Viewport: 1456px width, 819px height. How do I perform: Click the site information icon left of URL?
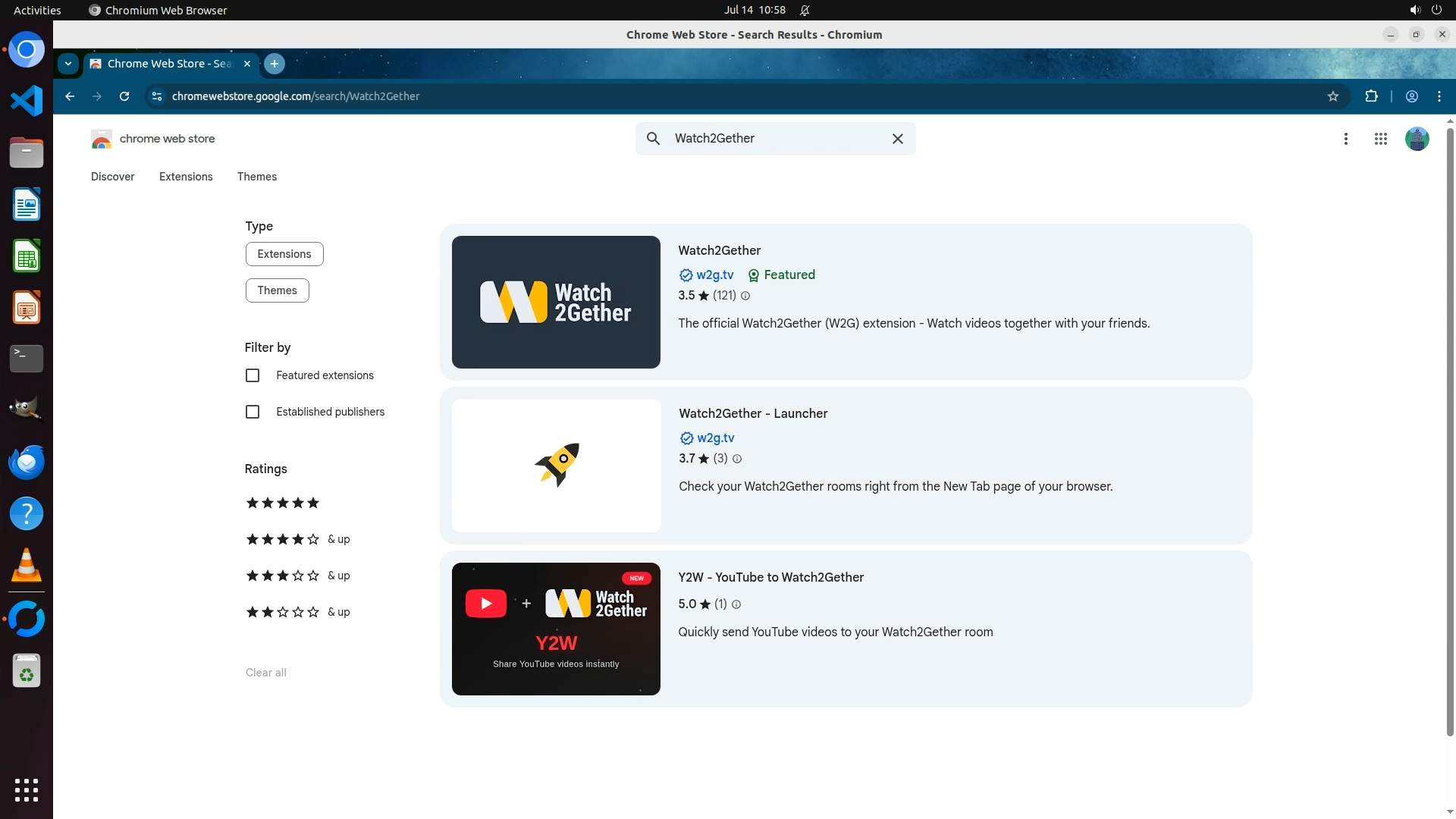[157, 96]
